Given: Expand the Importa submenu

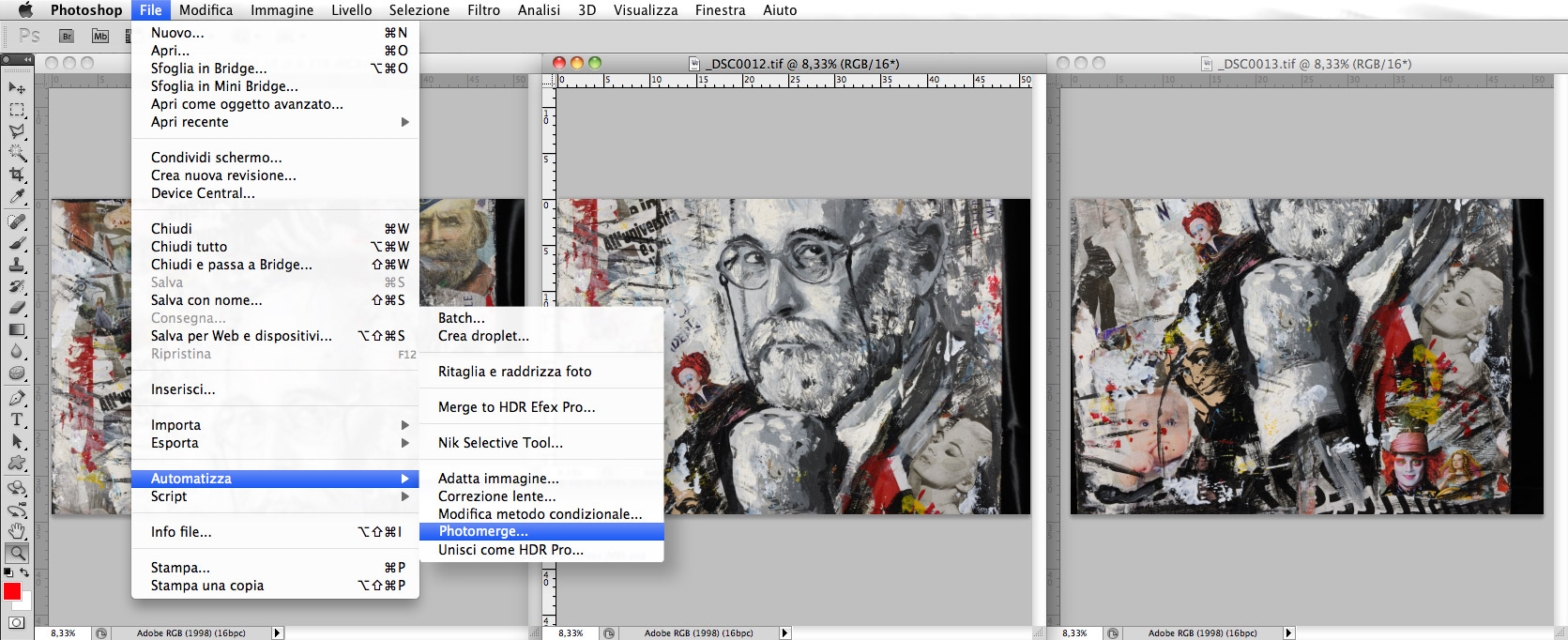Looking at the screenshot, I should tap(275, 425).
